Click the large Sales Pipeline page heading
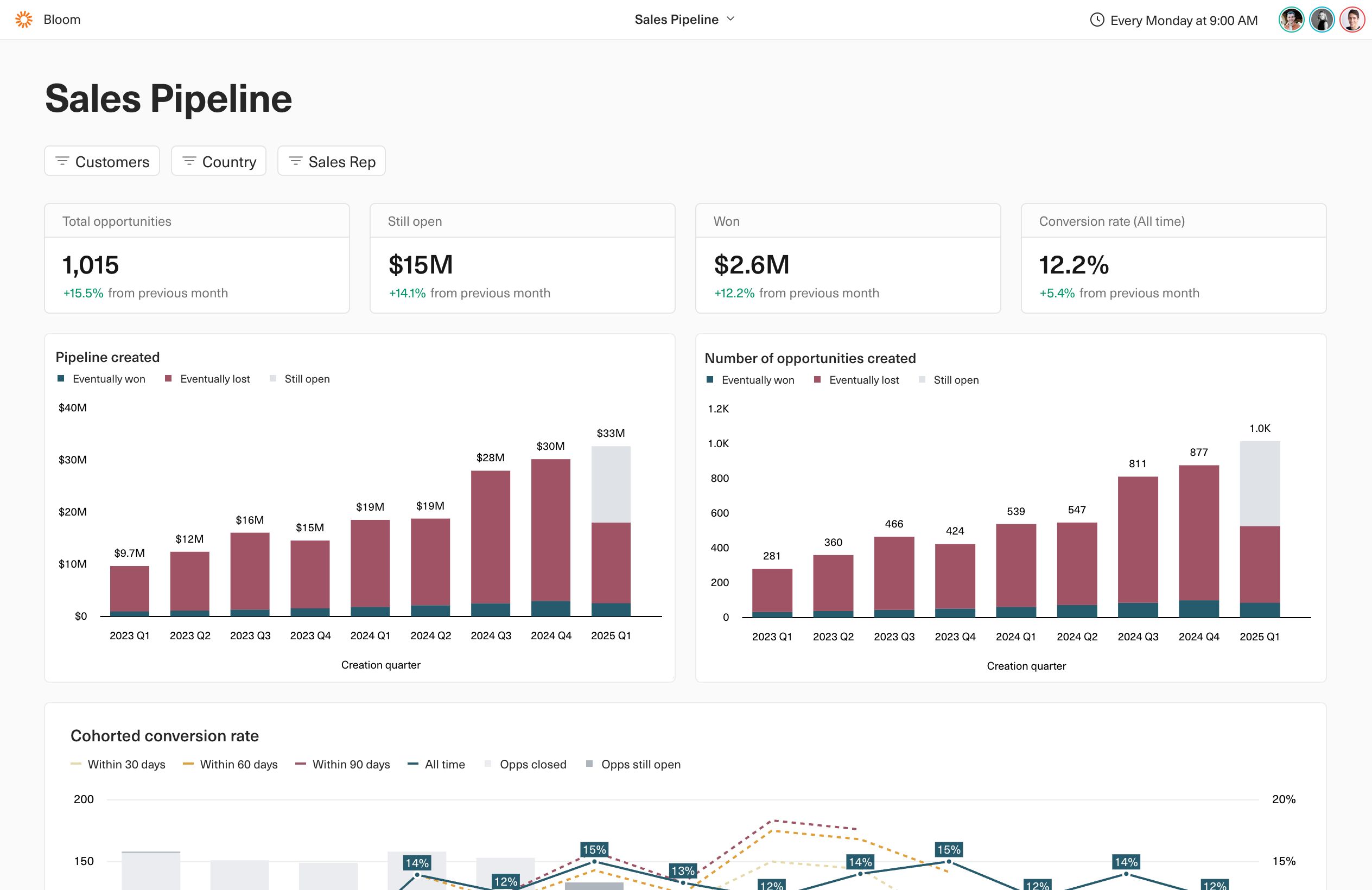This screenshot has height=890, width=1372. coord(168,98)
